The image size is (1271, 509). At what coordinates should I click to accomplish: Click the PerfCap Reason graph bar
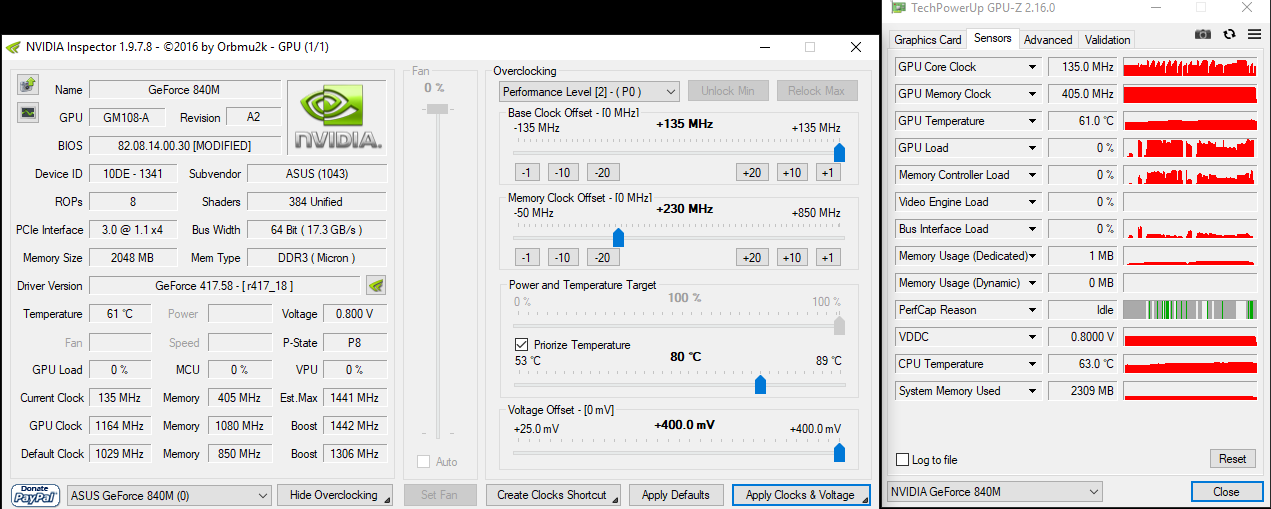point(1190,310)
